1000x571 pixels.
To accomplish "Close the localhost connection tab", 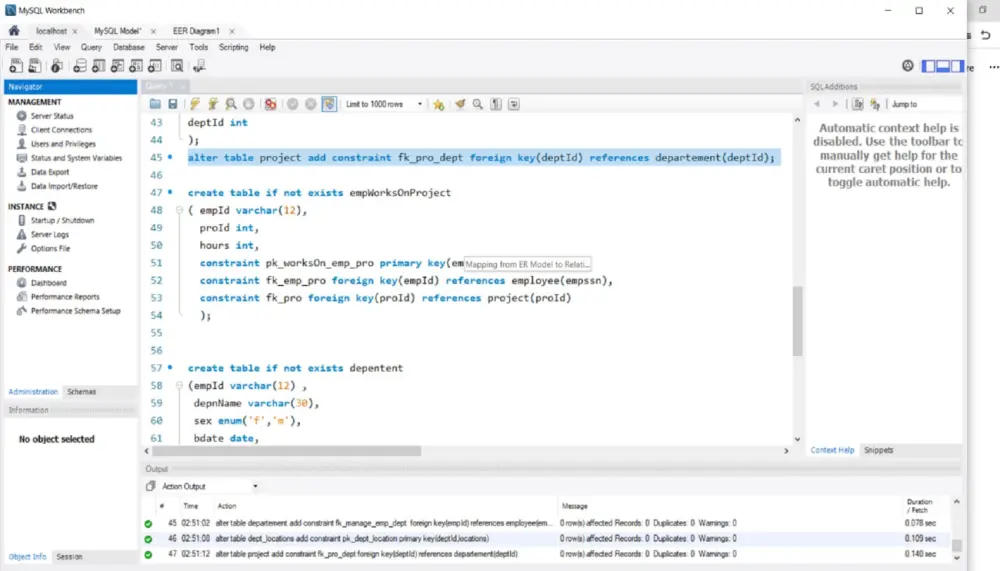I will point(75,31).
